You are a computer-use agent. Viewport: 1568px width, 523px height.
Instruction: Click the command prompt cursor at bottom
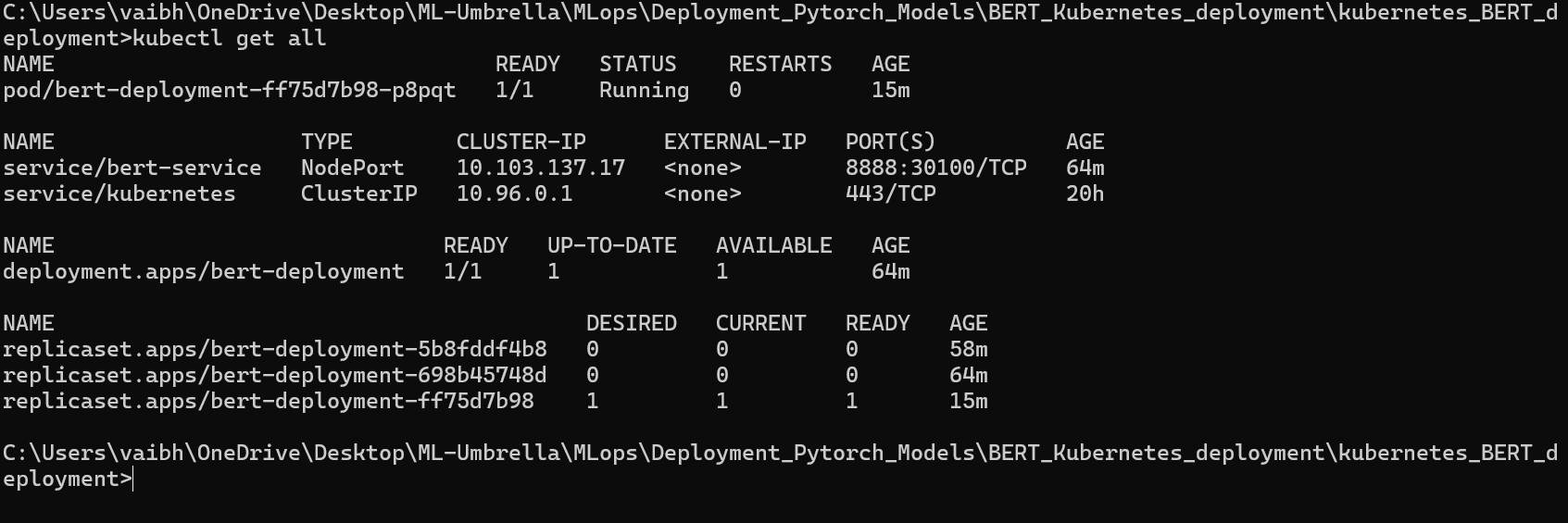pos(133,479)
